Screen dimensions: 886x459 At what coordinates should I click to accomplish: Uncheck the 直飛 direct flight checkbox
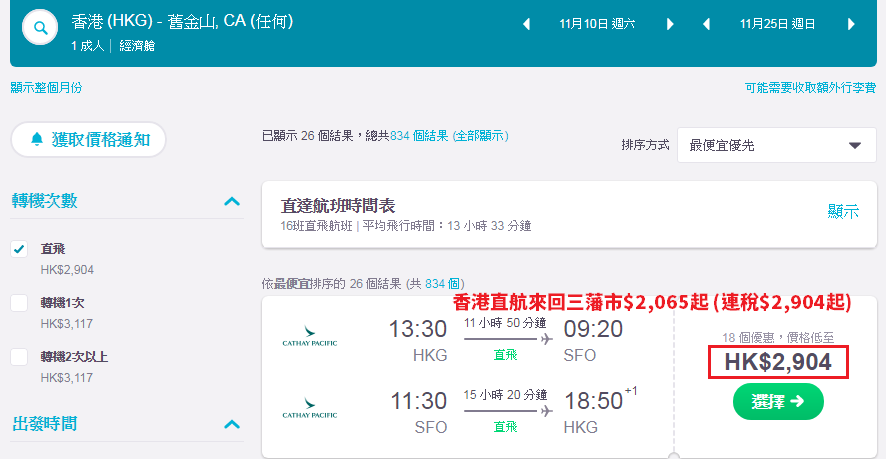coord(19,249)
